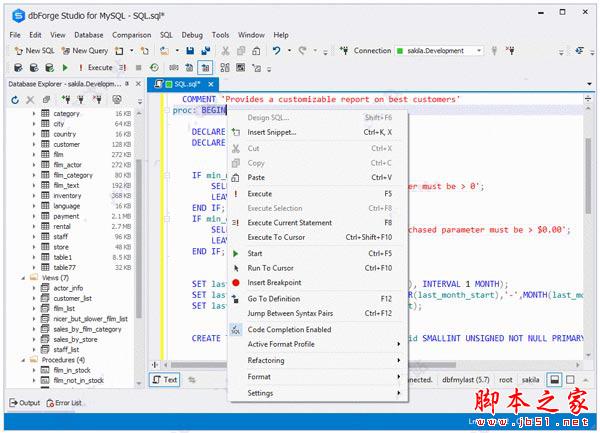Viewport: 600px width, 433px height.
Task: Click the query history clock icon
Action: click(154, 68)
